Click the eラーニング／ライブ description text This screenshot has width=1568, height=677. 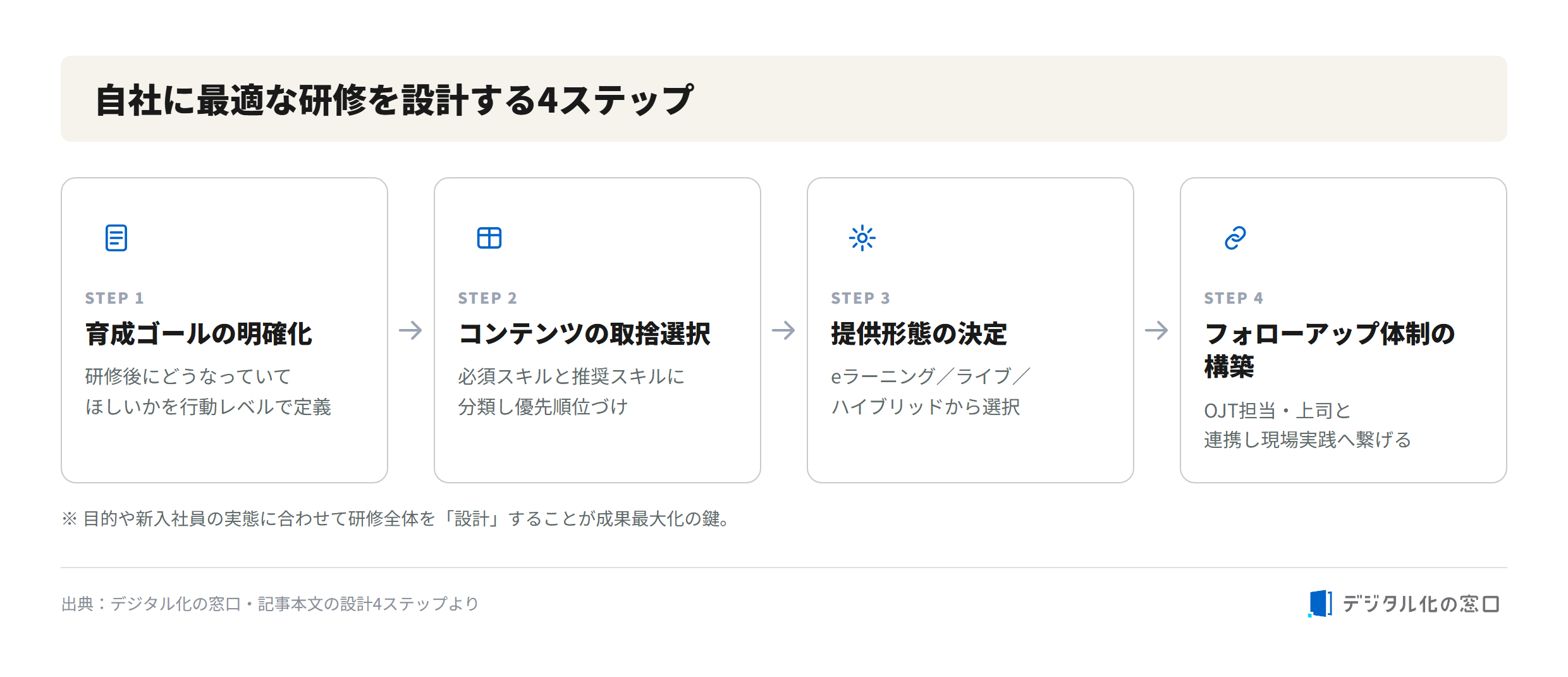[x=931, y=392]
